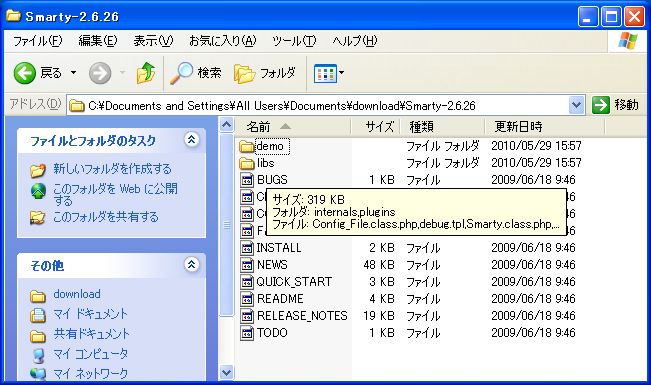Open the お気に入り(A) menu

[223, 41]
